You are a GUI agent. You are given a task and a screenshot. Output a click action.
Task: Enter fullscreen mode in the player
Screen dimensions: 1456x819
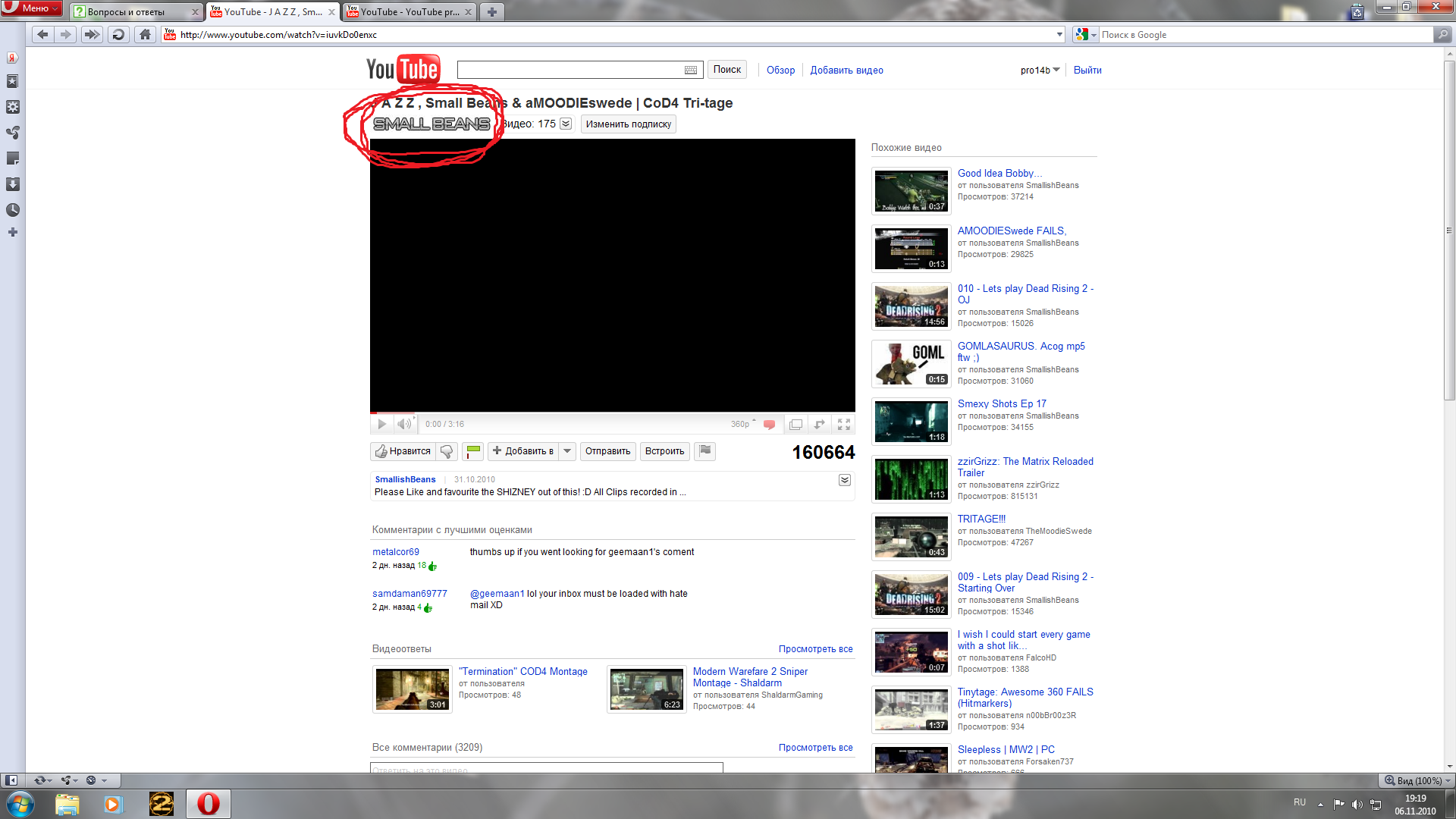coord(844,425)
